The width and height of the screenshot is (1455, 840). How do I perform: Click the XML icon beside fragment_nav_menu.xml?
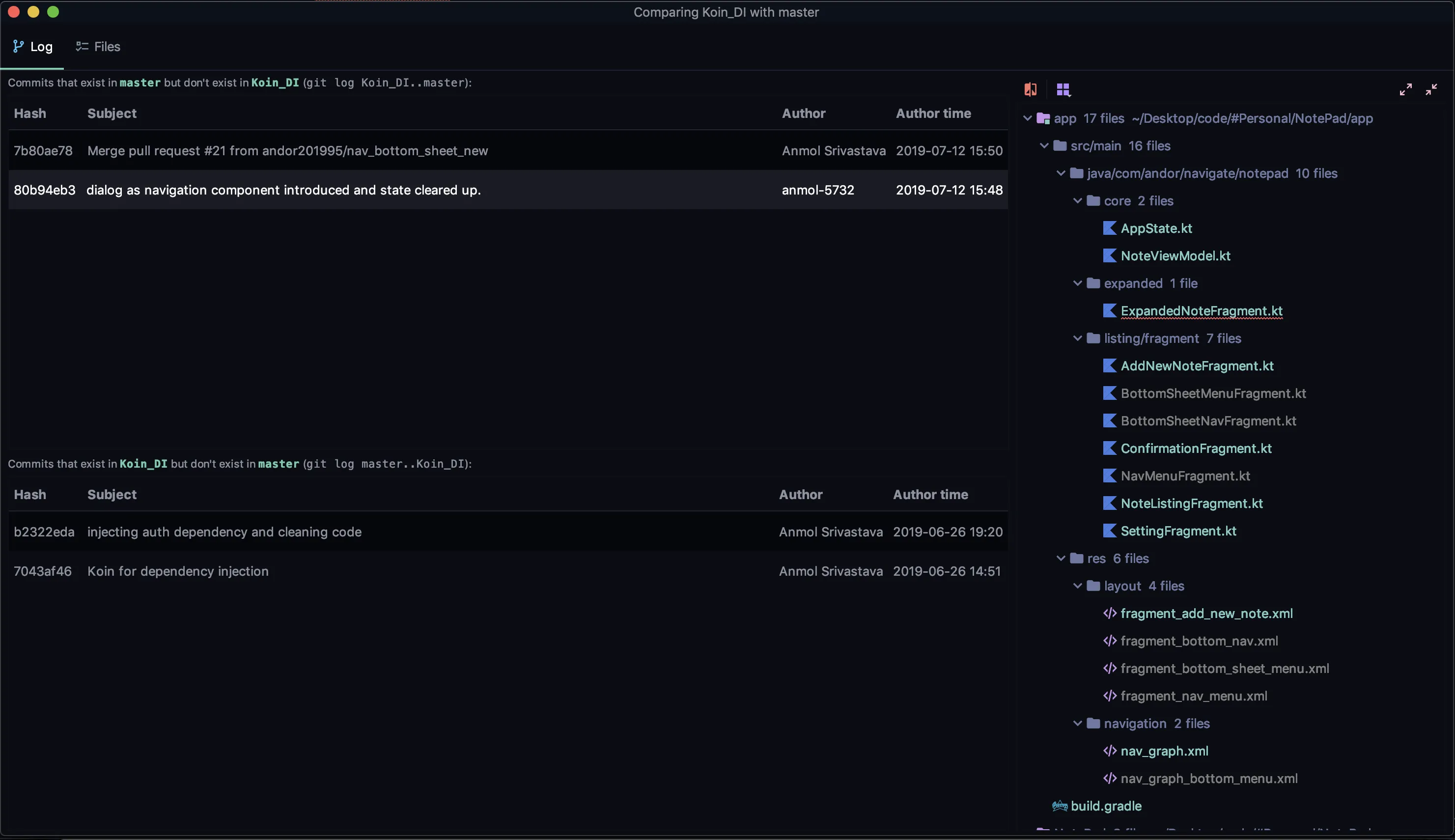tap(1109, 696)
